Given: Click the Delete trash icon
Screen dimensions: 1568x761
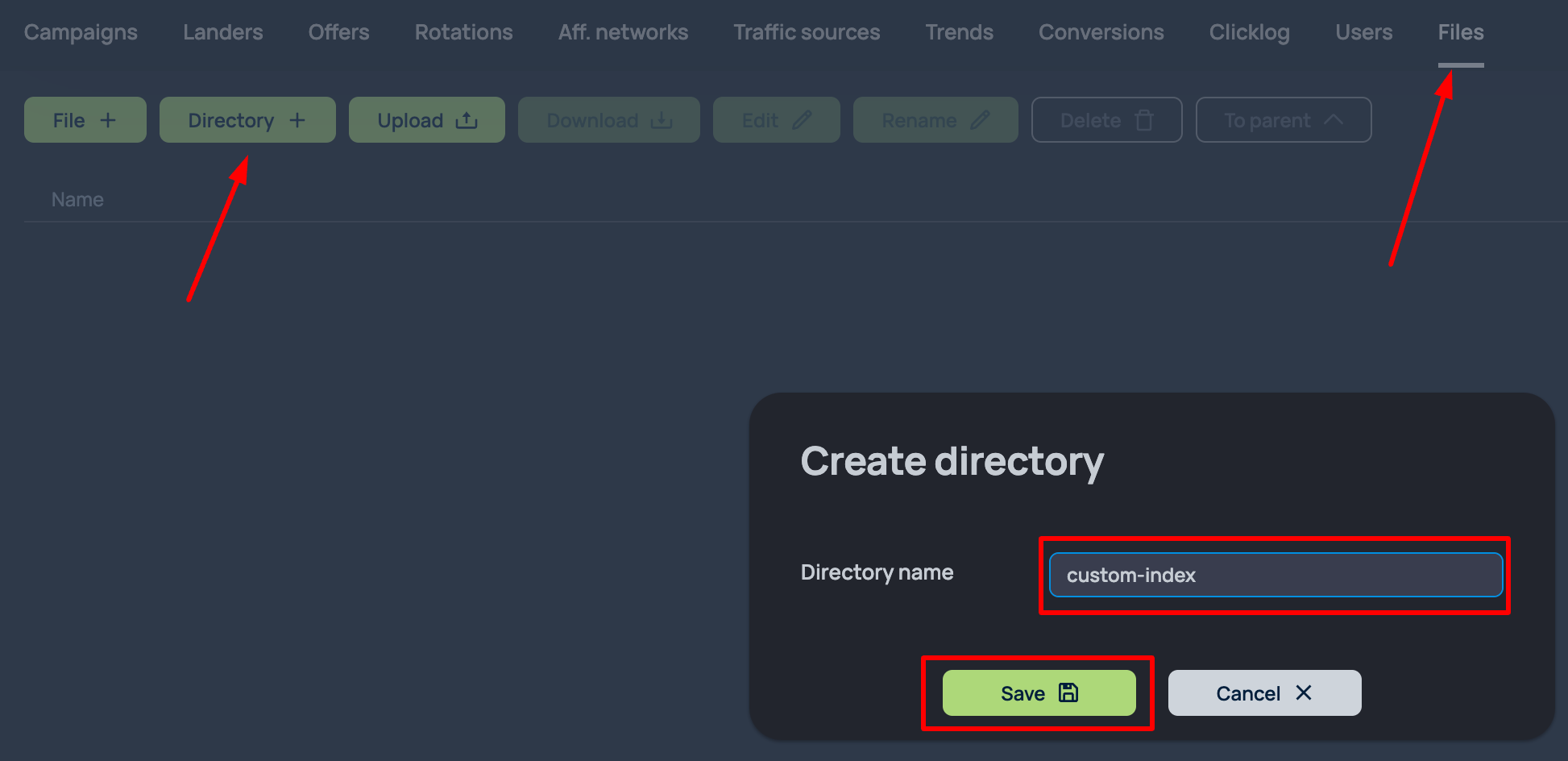Looking at the screenshot, I should [x=1145, y=119].
